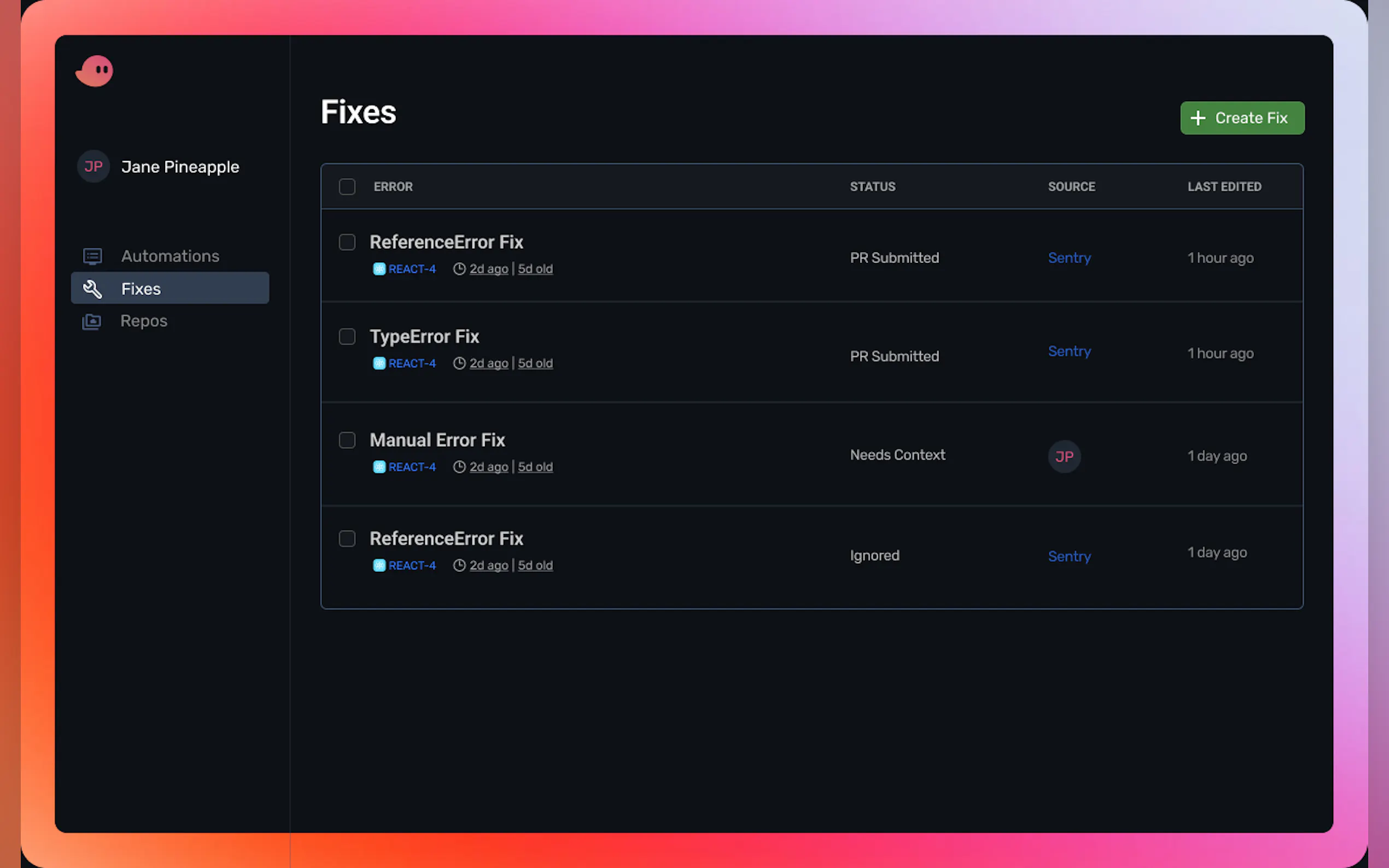Viewport: 1389px width, 868px height.
Task: Click the JP avatar beside Jane Pineapple
Action: [94, 167]
